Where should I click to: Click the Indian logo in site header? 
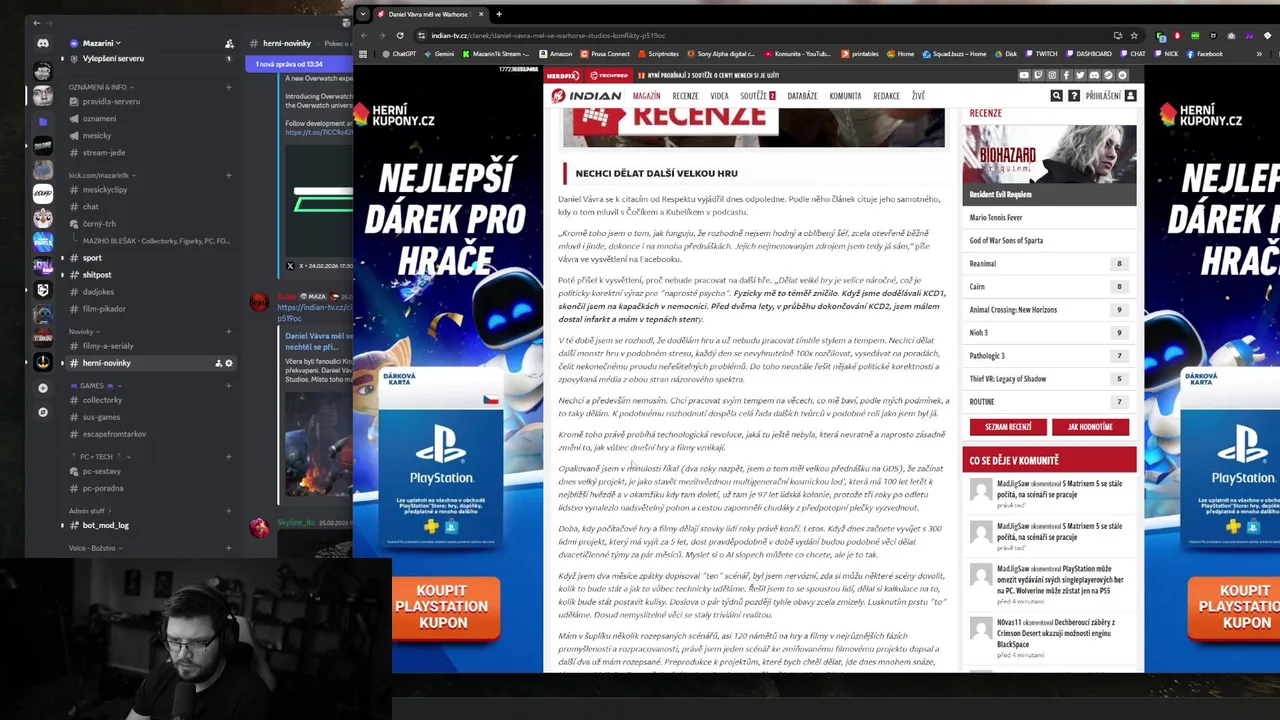(x=586, y=96)
